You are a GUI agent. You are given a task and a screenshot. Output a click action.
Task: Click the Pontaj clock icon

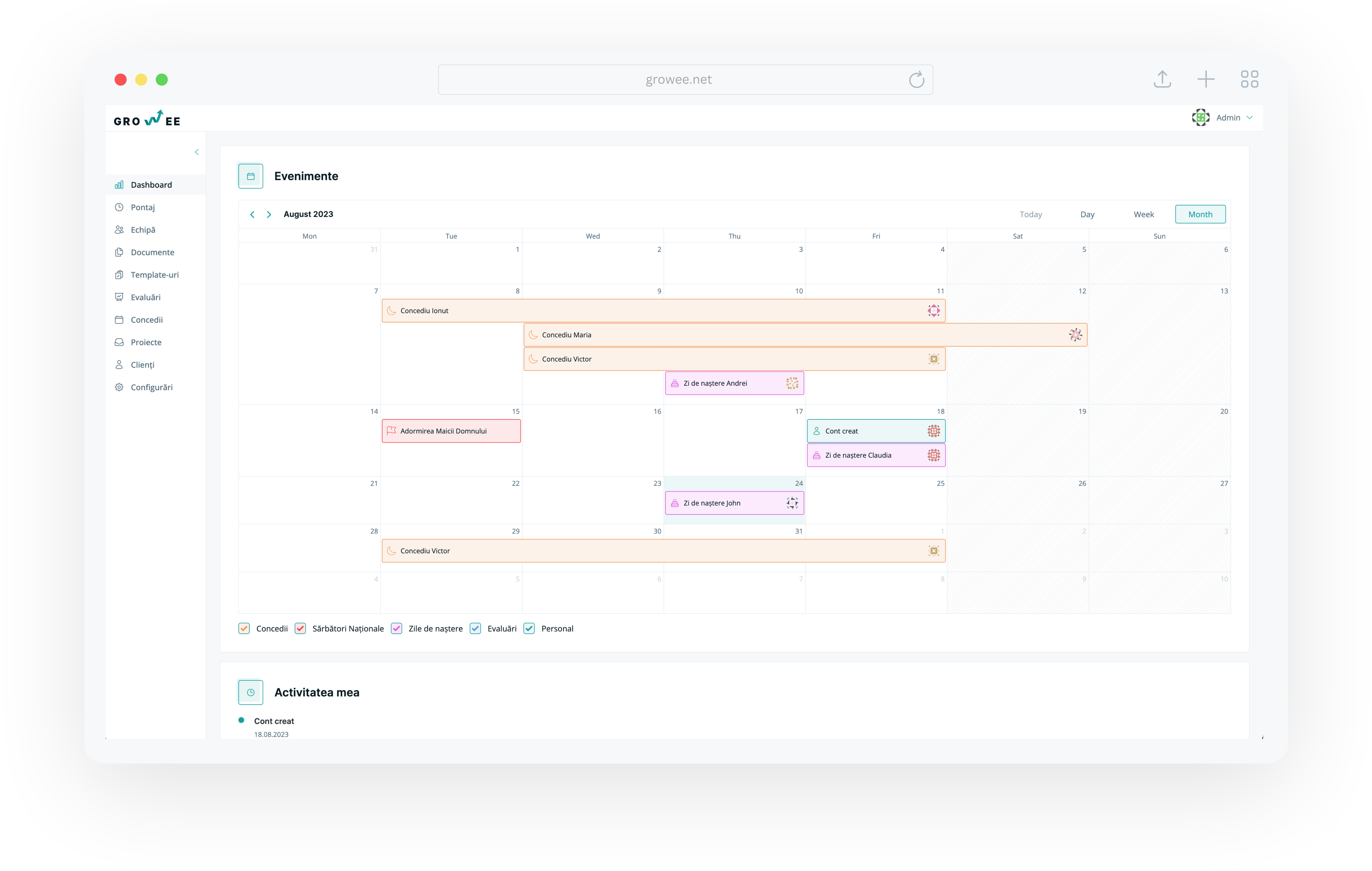[x=119, y=207]
